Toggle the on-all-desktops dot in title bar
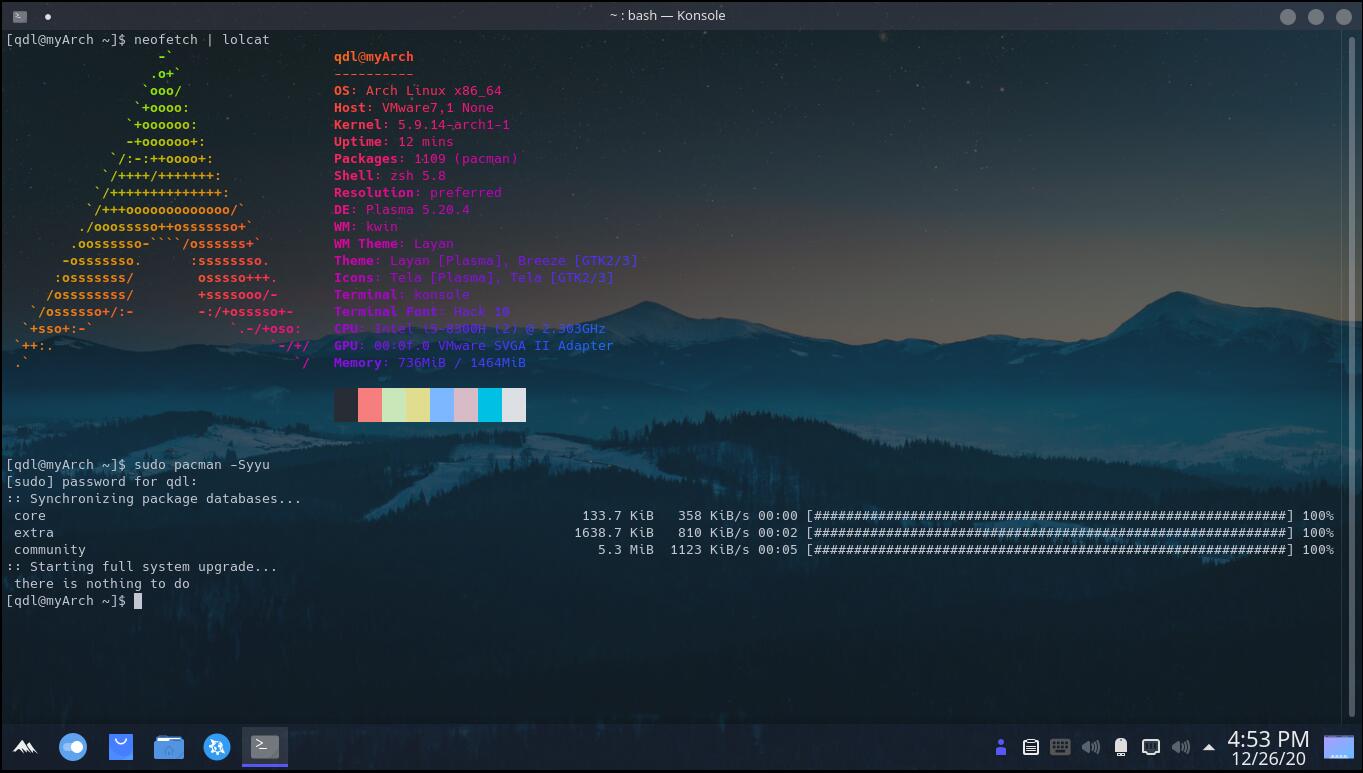The image size is (1363, 773). pyautogui.click(x=48, y=16)
